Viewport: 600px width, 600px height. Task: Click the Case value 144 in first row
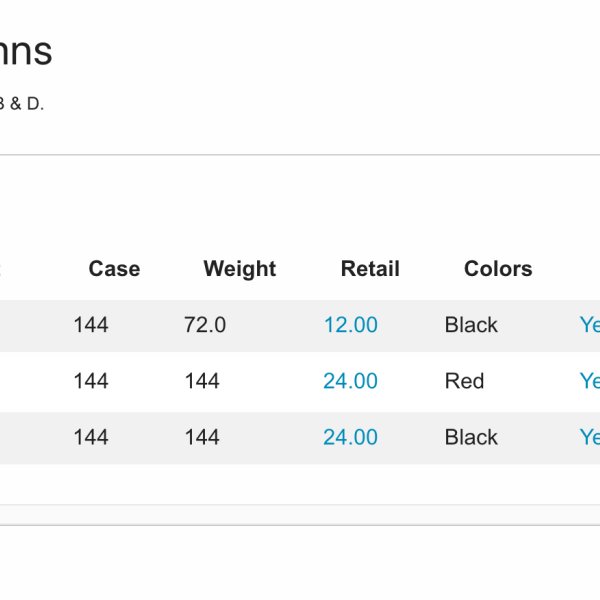pyautogui.click(x=91, y=325)
